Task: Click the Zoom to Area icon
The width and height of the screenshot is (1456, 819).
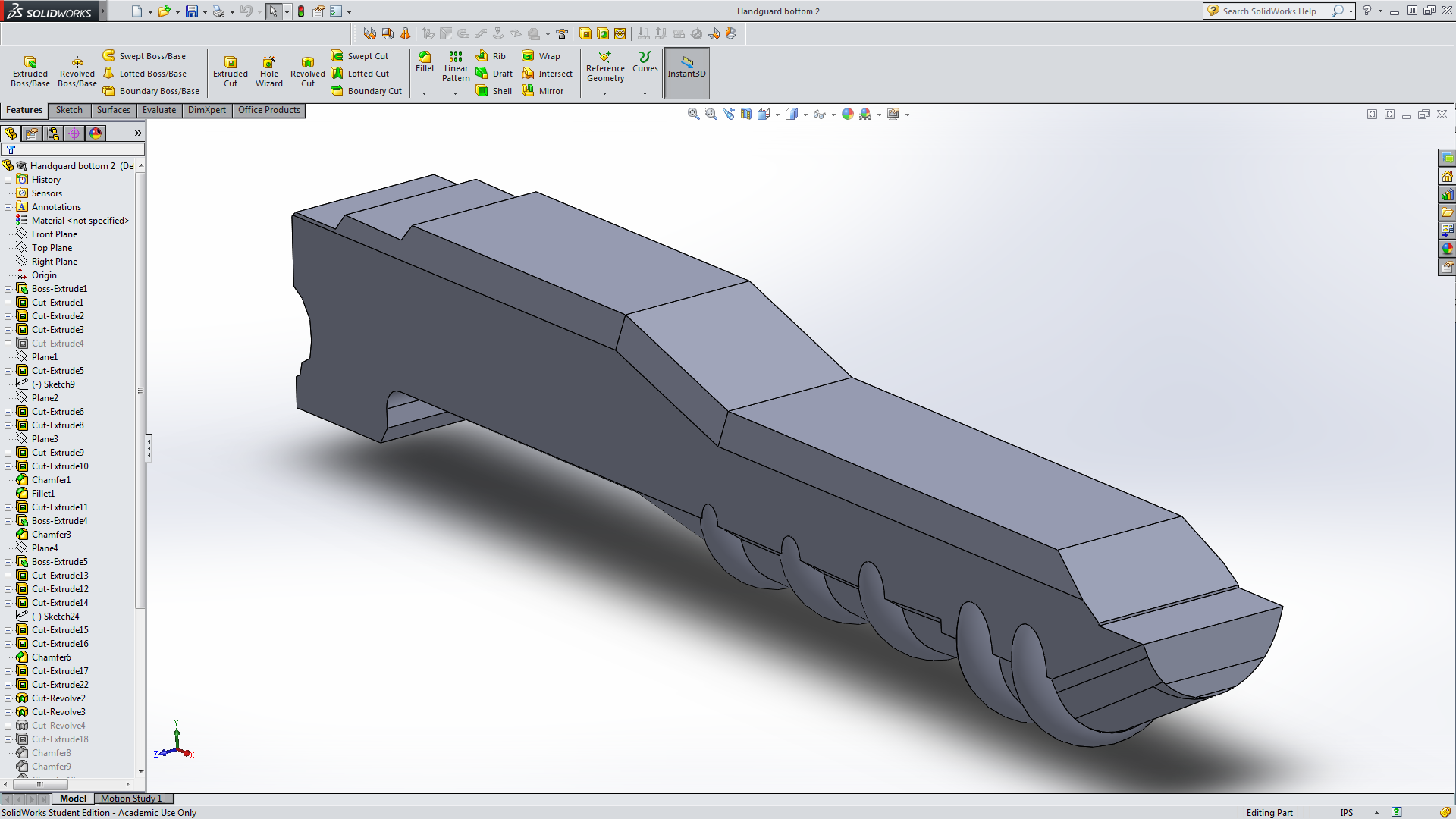Action: 711,114
